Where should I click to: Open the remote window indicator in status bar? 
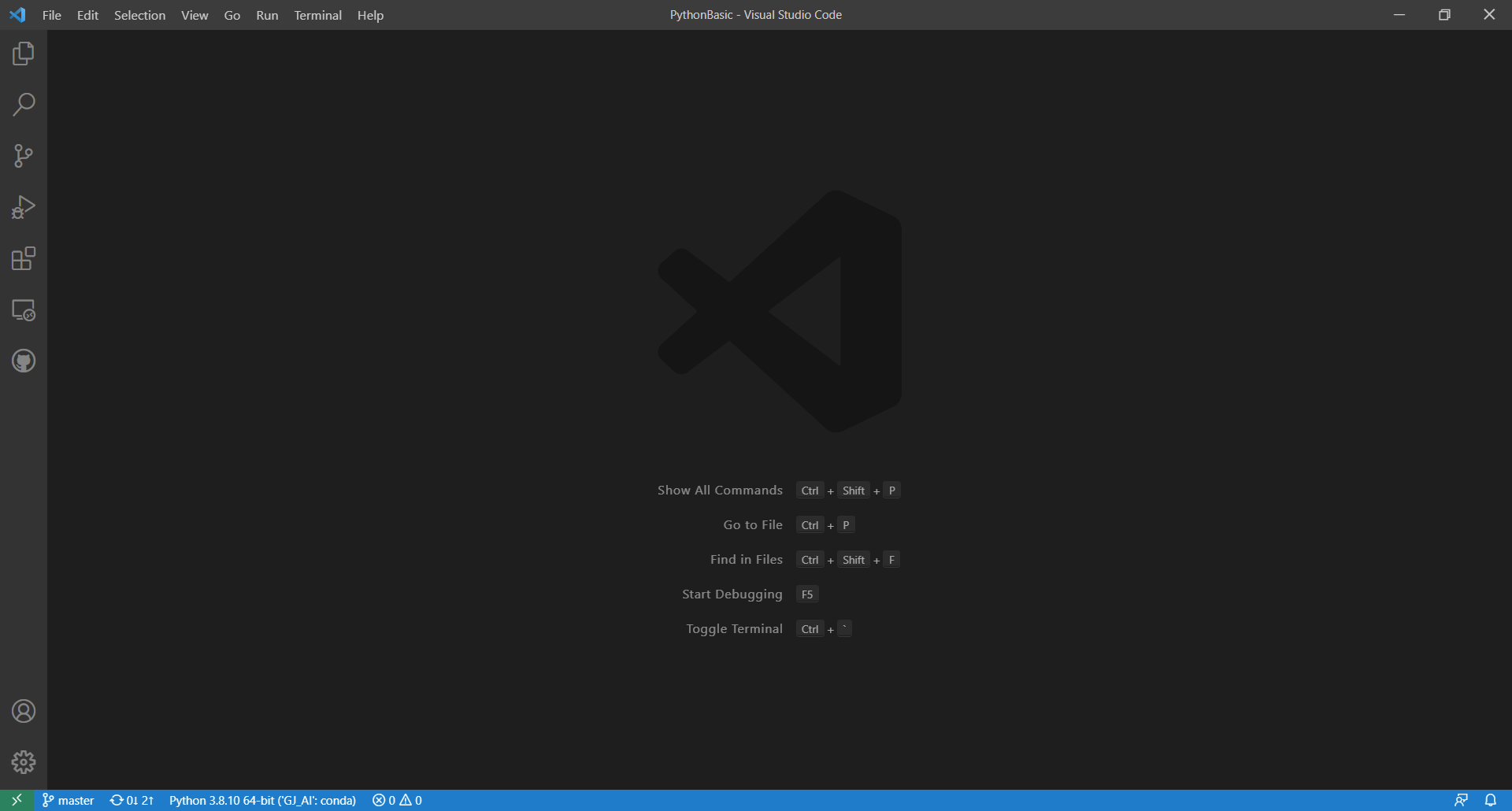point(17,800)
